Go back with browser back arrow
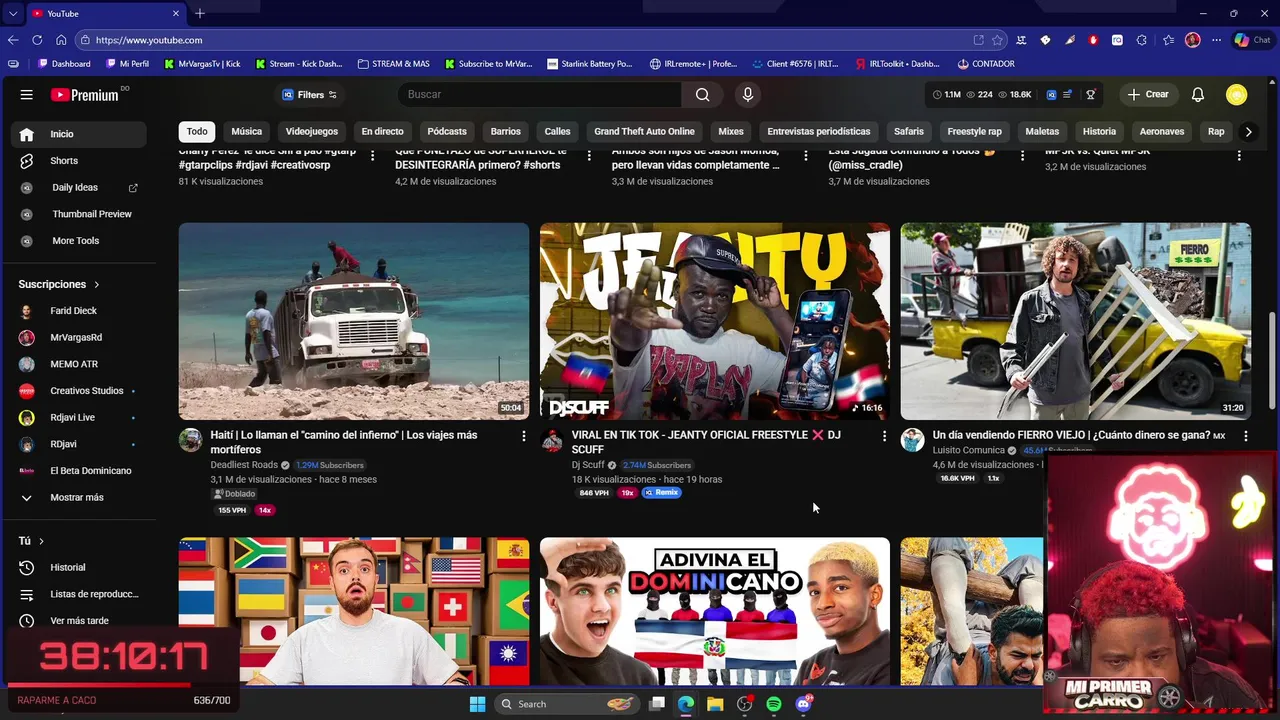This screenshot has height=720, width=1280. click(x=13, y=40)
